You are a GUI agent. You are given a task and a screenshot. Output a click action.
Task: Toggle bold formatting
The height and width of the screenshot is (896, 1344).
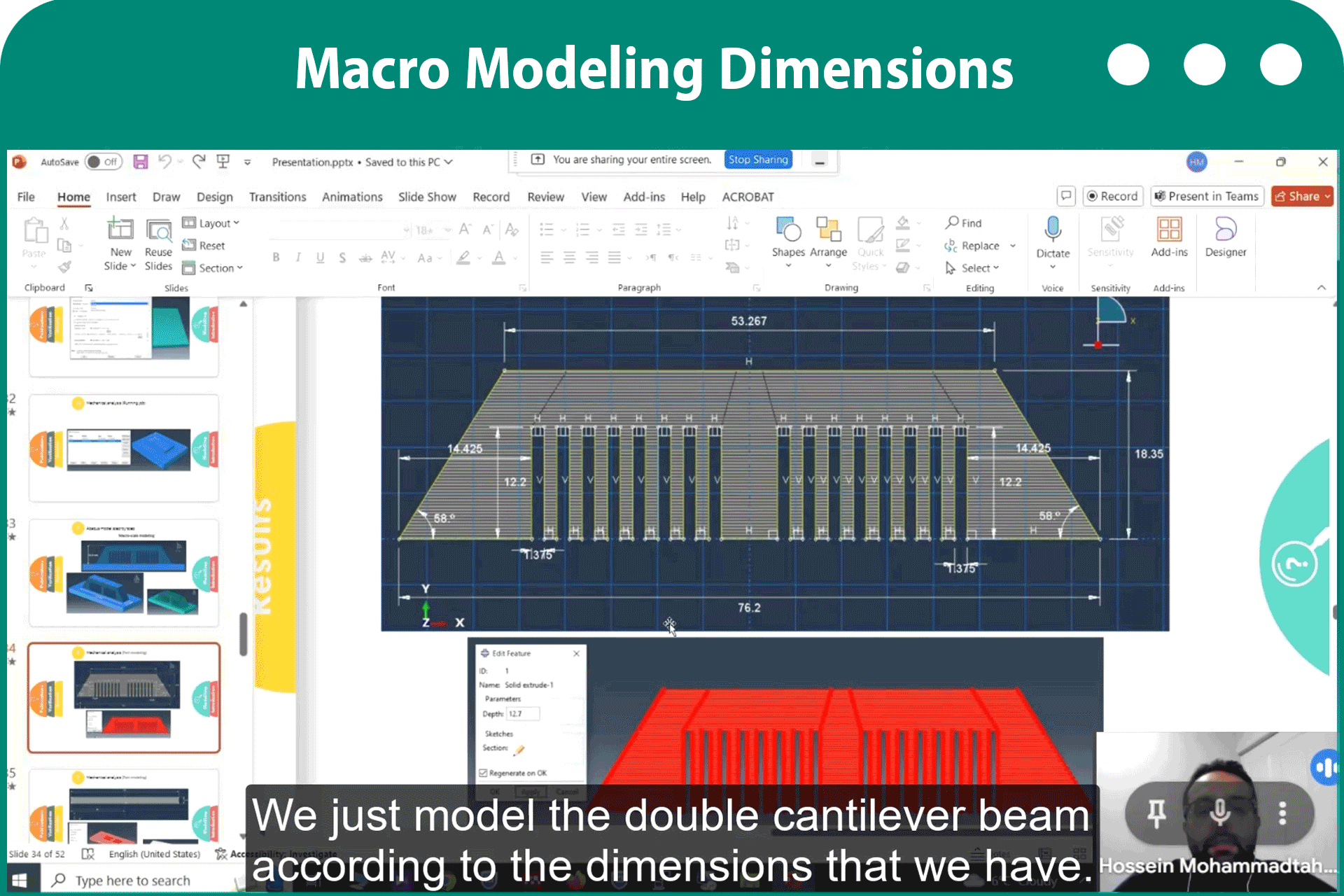(276, 258)
